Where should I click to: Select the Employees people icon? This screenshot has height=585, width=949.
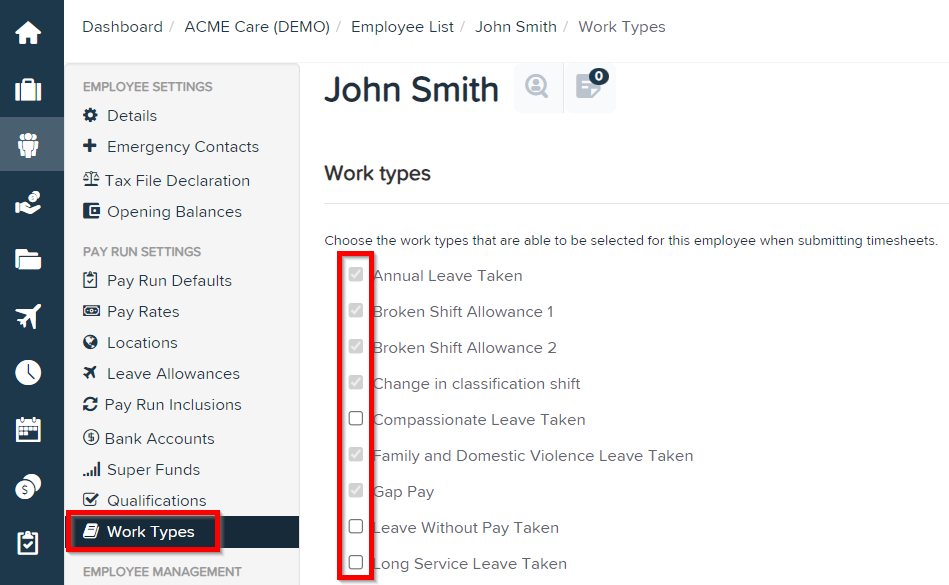pos(29,145)
